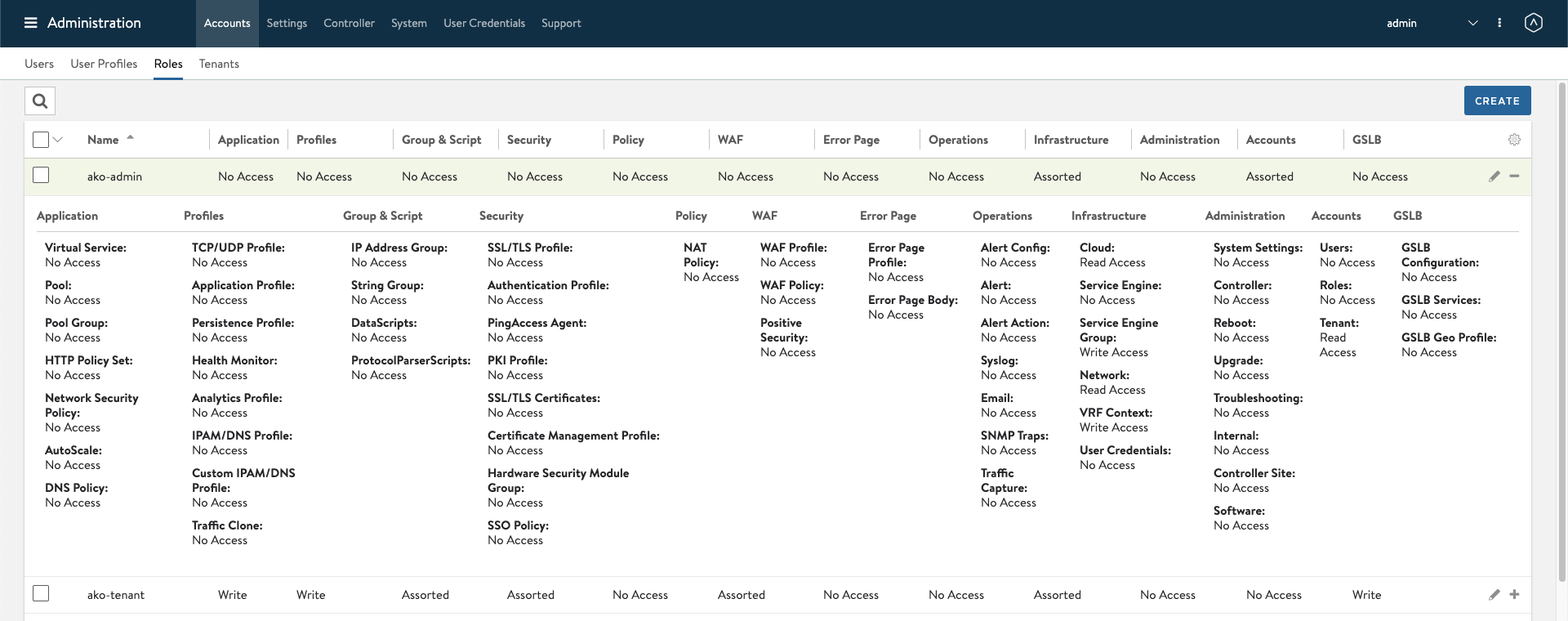The image size is (1568, 621).
Task: Click the Controller Site permission label
Action: (1254, 473)
